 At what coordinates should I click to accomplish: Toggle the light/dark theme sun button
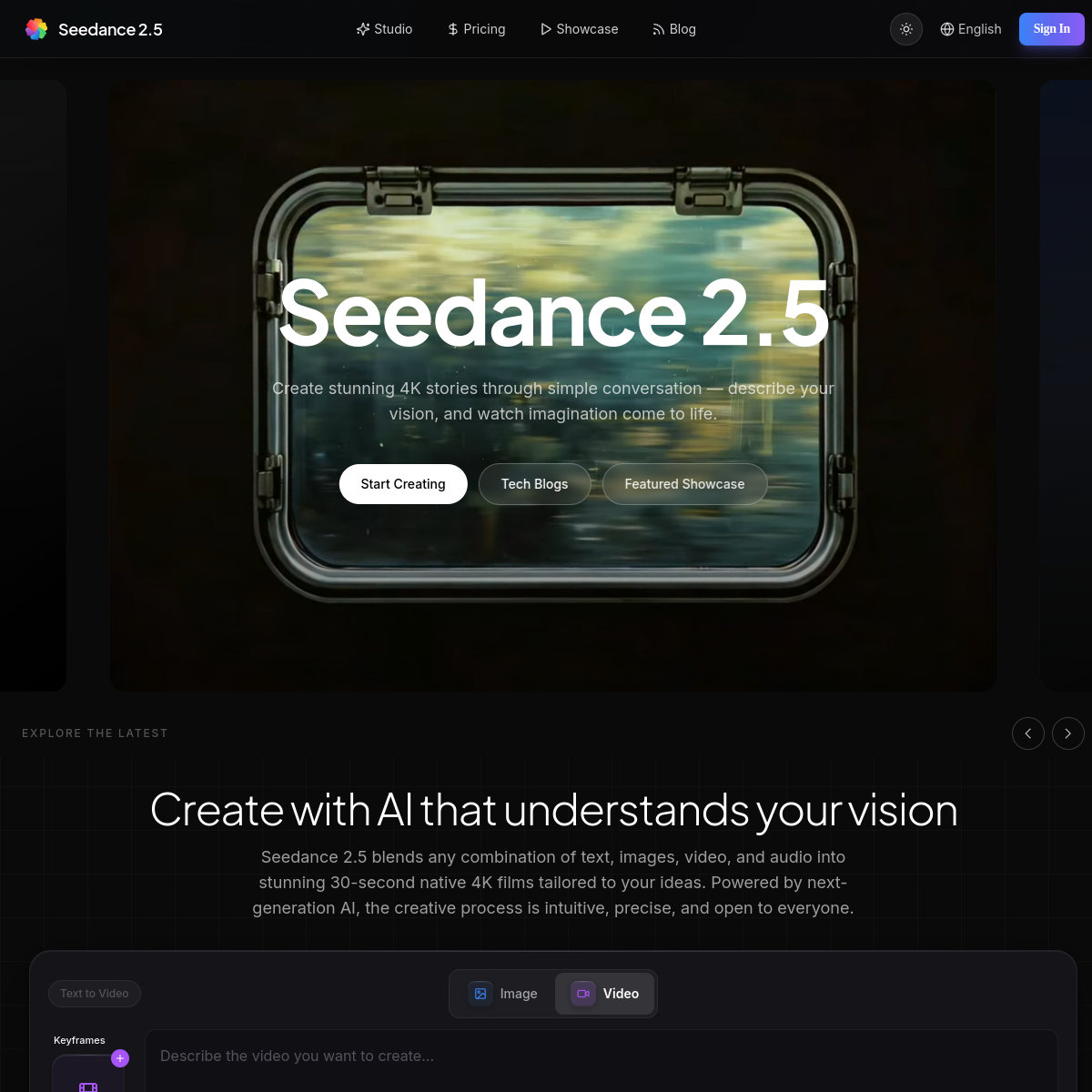pos(906,29)
